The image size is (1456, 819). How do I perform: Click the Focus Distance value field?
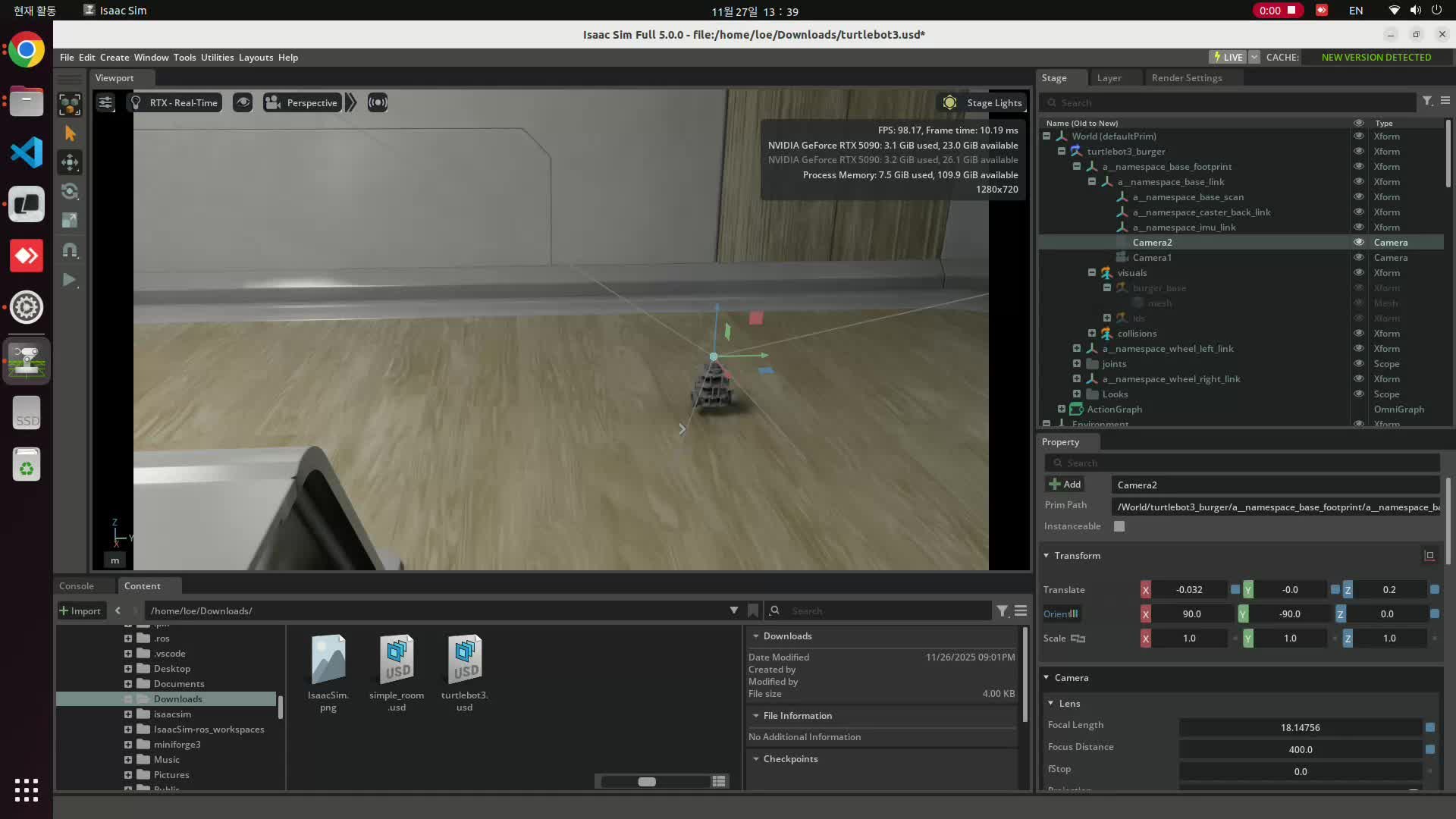click(1300, 750)
